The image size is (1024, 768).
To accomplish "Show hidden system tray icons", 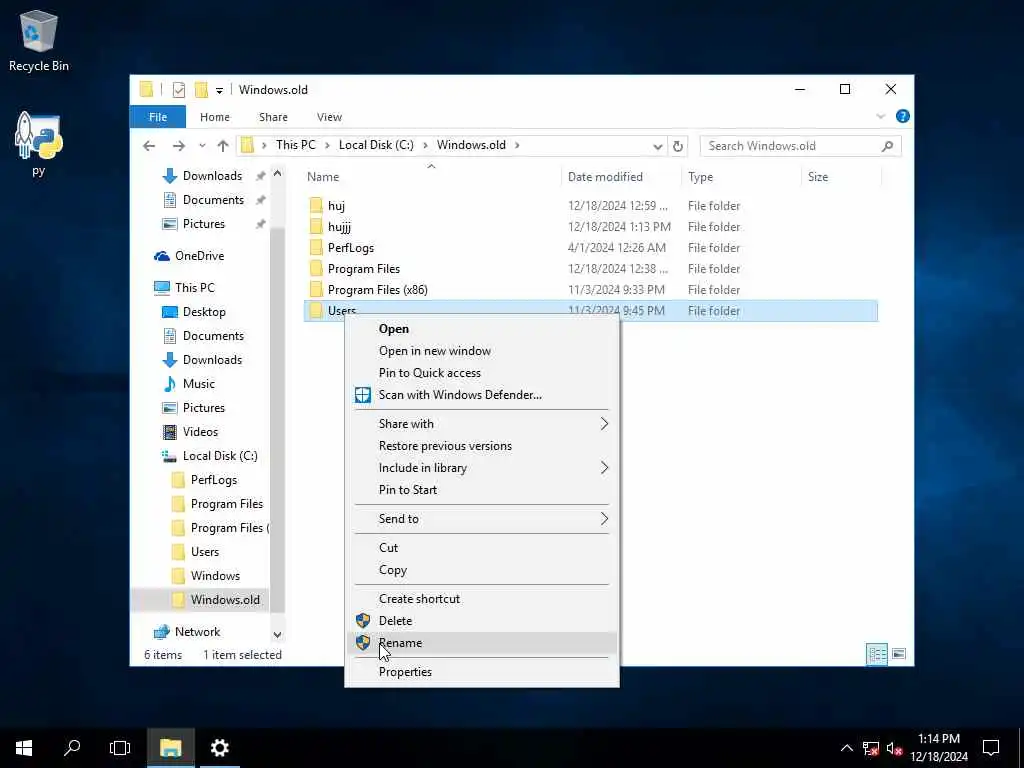I will pos(846,748).
